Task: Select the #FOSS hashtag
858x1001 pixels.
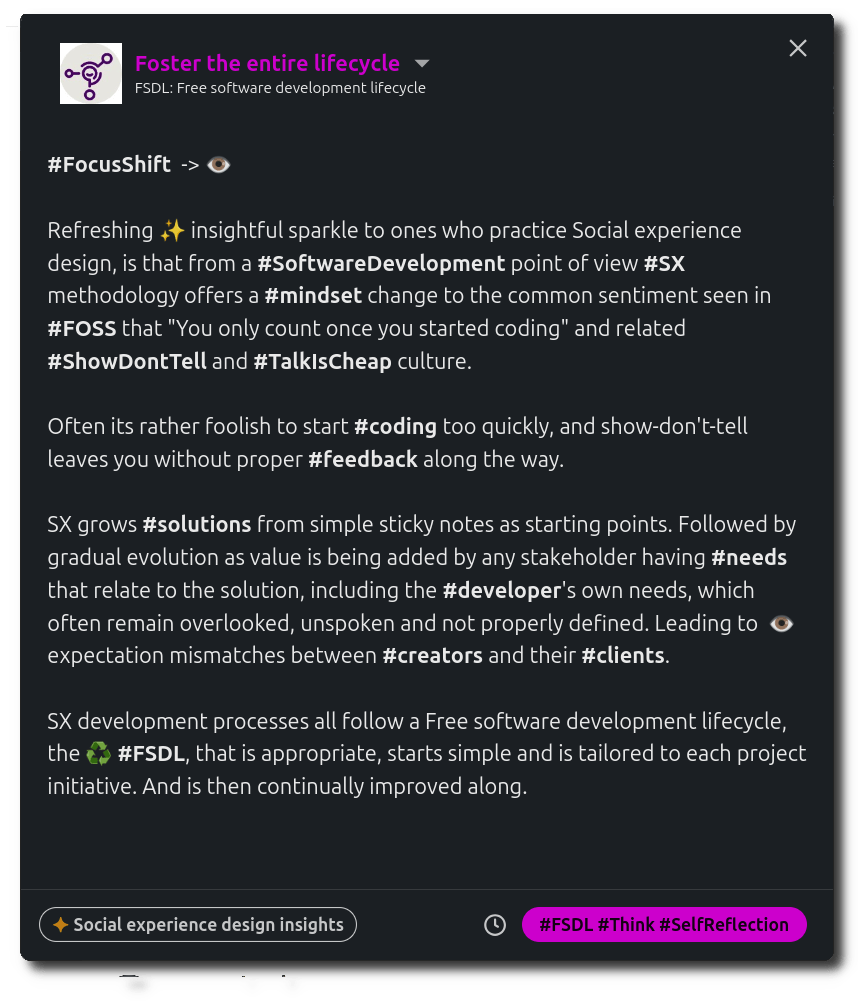Action: coord(82,328)
